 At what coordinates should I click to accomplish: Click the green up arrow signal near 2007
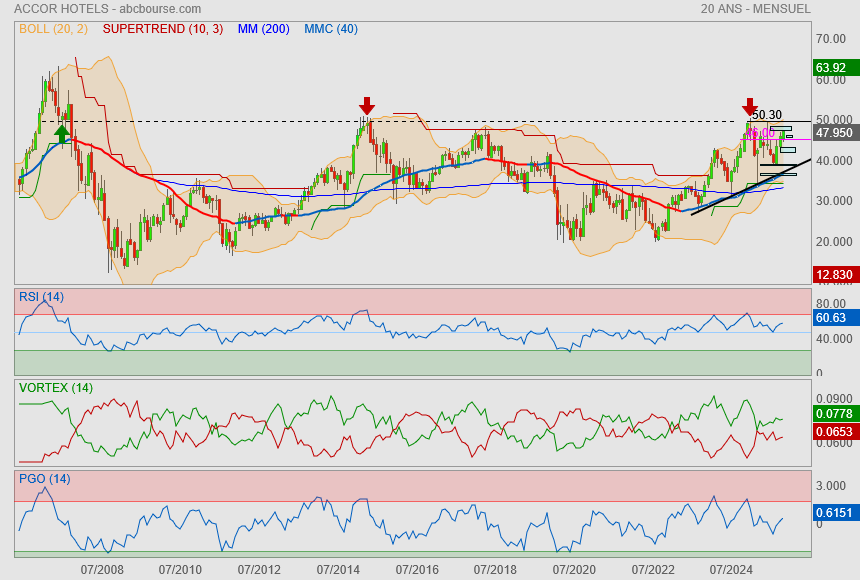(x=62, y=134)
